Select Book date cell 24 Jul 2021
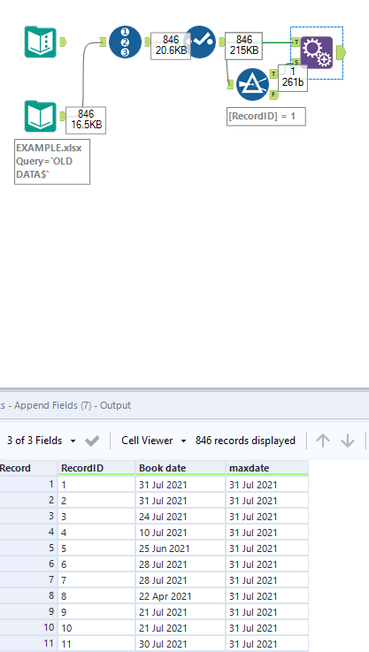Screen dimensions: 369x652 (180, 516)
